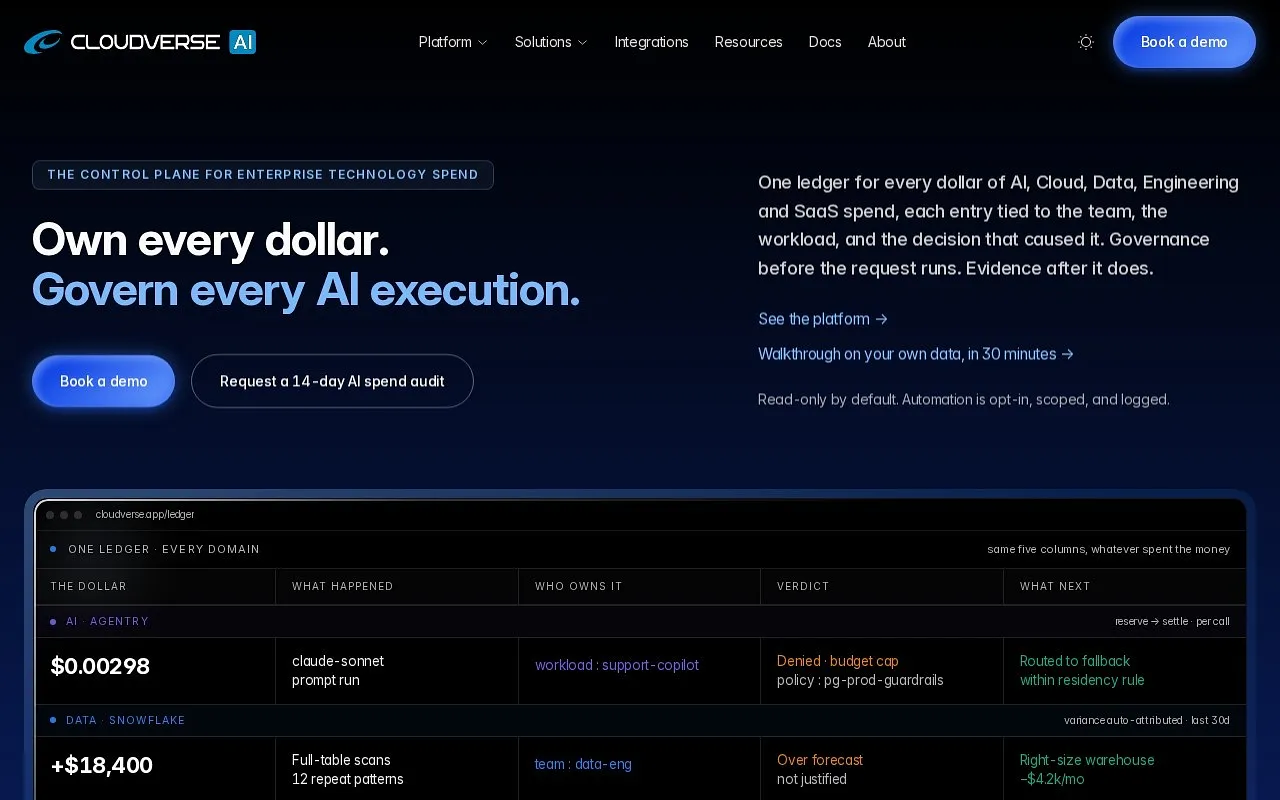
Task: Select the $0.00298 dollar cell
Action: (x=156, y=671)
